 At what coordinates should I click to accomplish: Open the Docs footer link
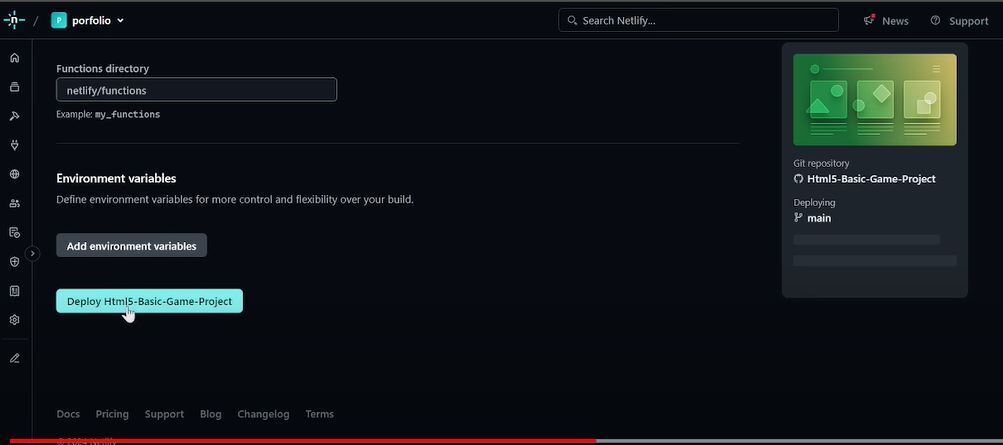[68, 414]
